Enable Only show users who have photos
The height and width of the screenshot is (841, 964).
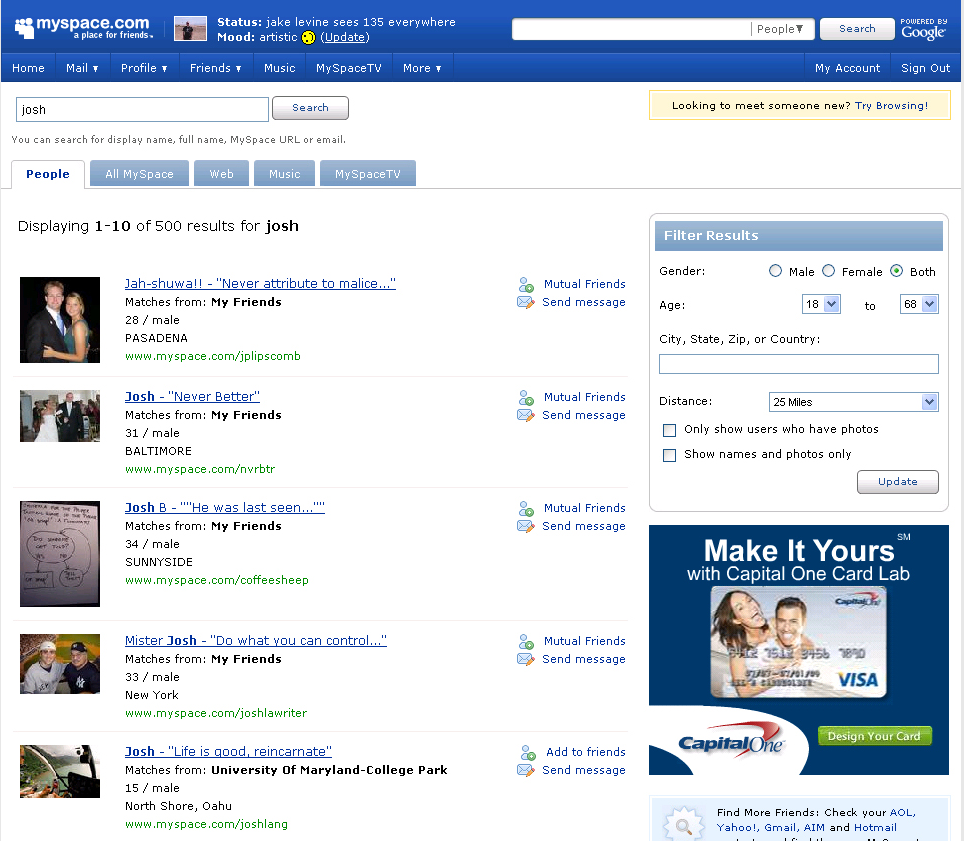coord(670,430)
